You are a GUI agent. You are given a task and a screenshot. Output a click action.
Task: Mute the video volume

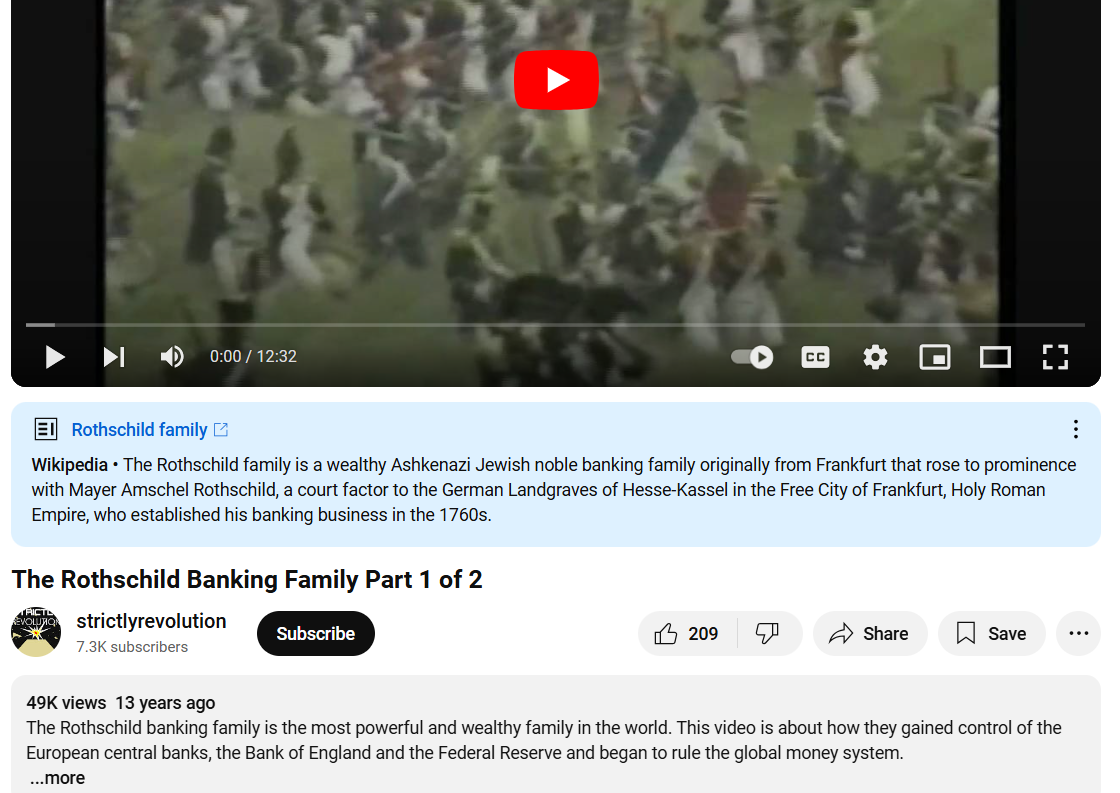coord(172,356)
